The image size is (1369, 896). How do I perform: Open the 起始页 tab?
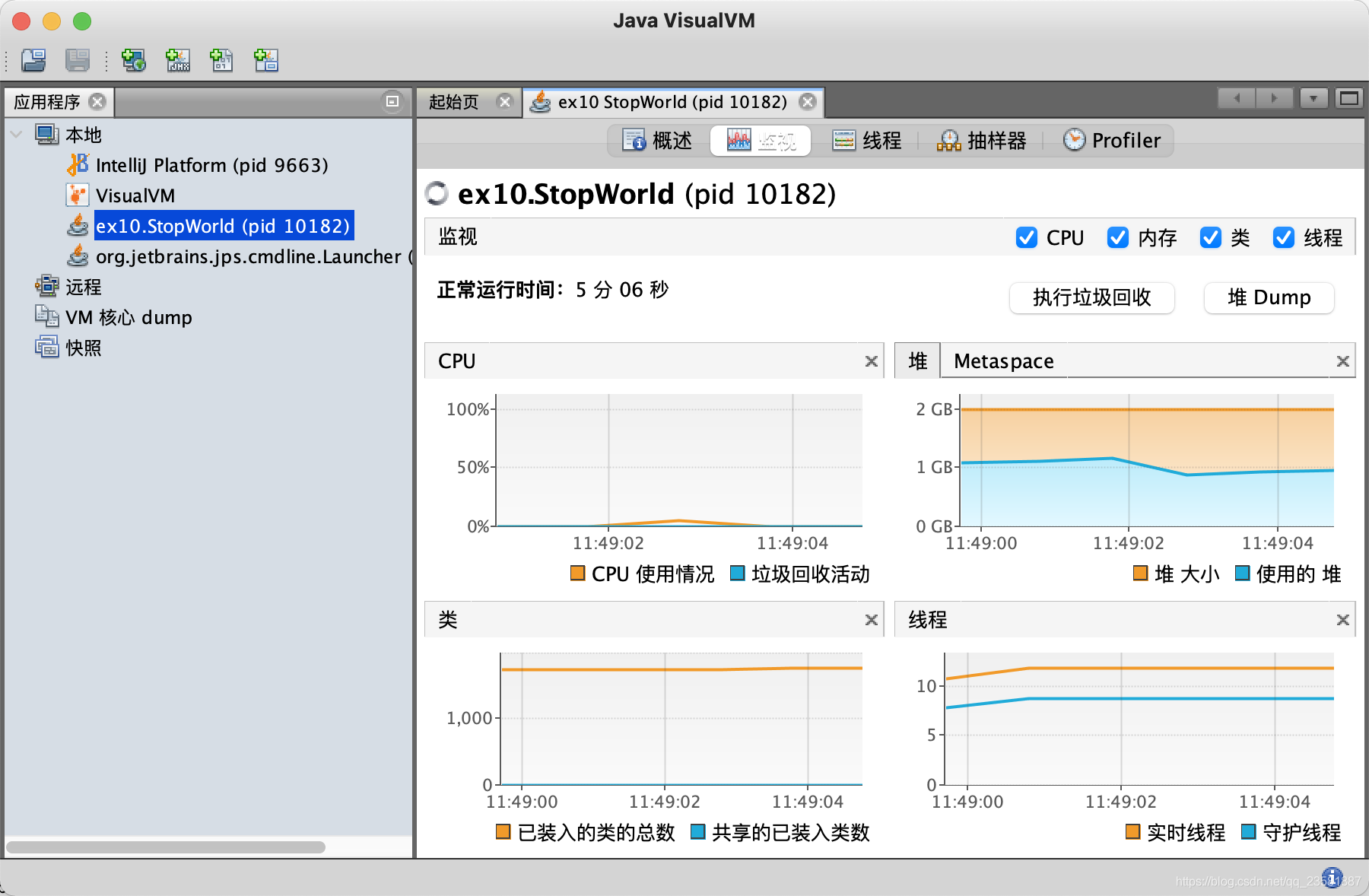tap(454, 101)
